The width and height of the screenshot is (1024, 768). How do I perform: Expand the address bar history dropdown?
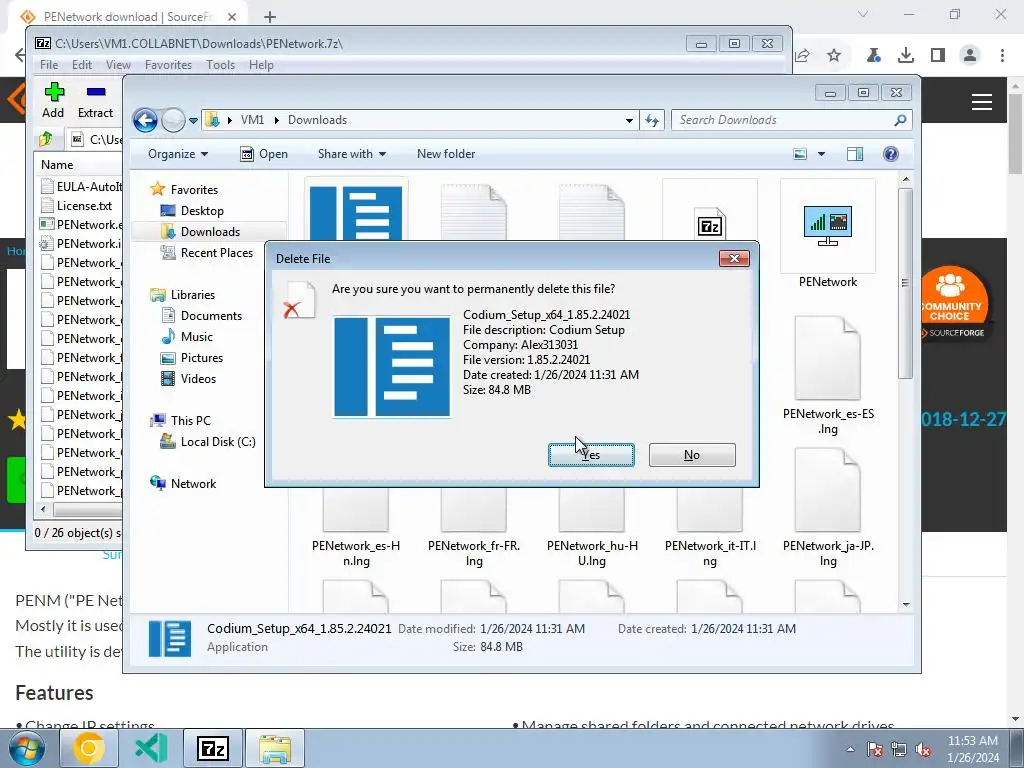click(629, 120)
